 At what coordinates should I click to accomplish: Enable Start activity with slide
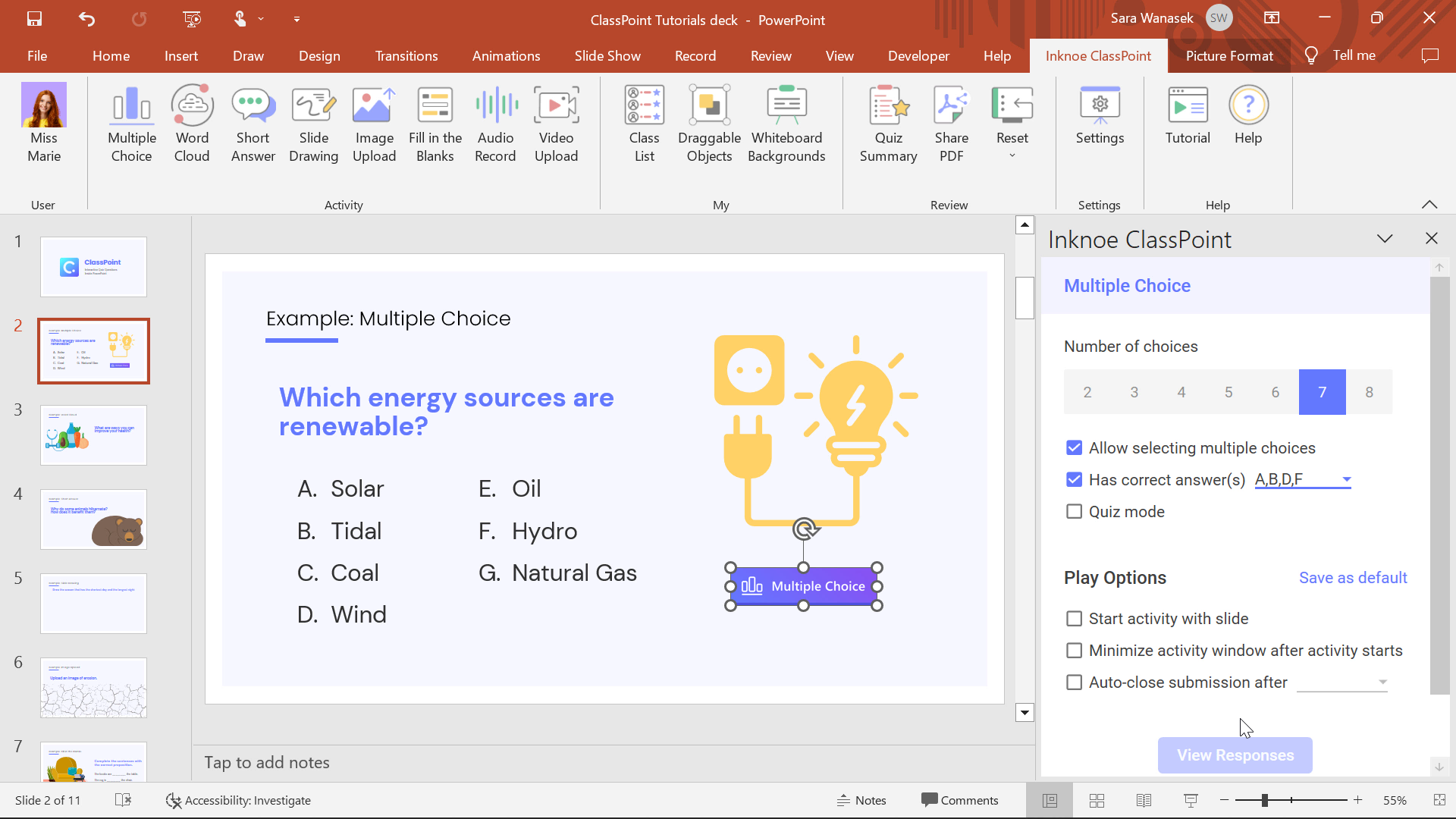point(1075,618)
